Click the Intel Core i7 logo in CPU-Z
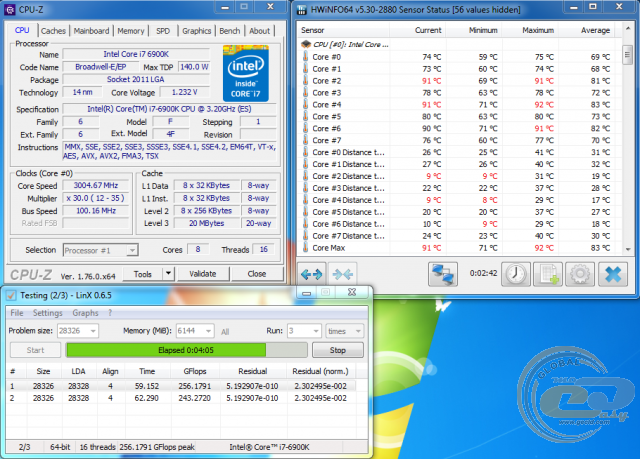The image size is (640, 459). point(246,73)
